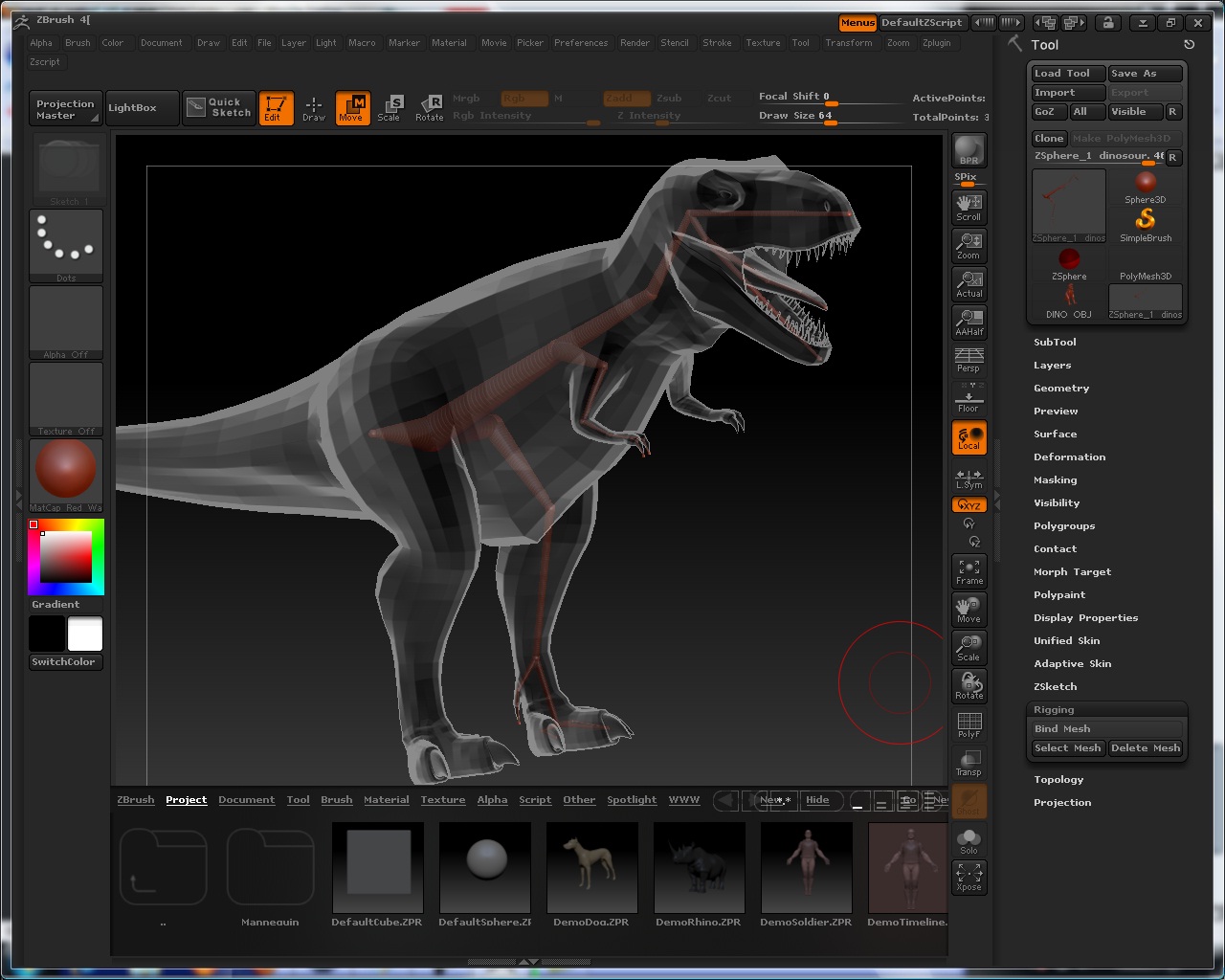Expand the Topology section

[1058, 779]
